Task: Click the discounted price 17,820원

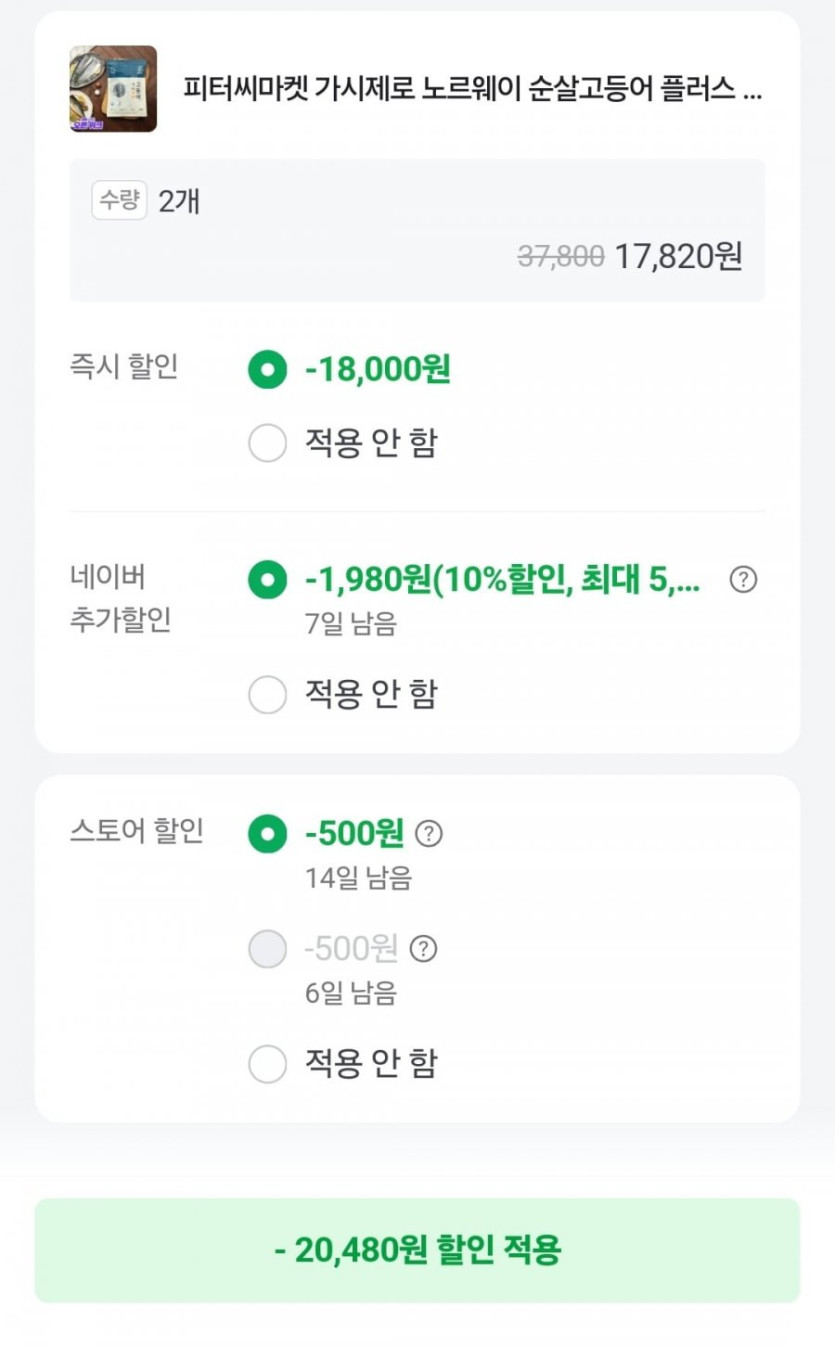Action: coord(678,257)
